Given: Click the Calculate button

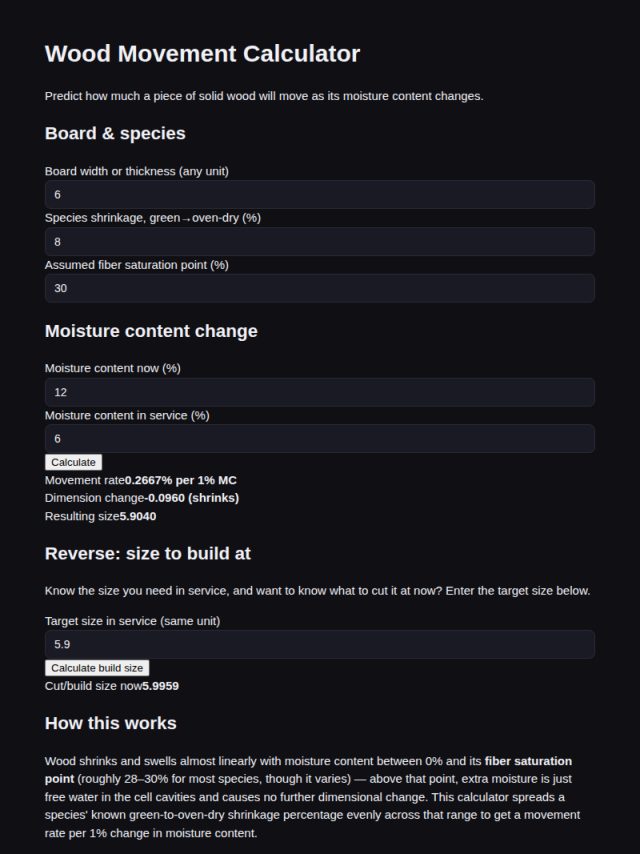Looking at the screenshot, I should tap(74, 462).
